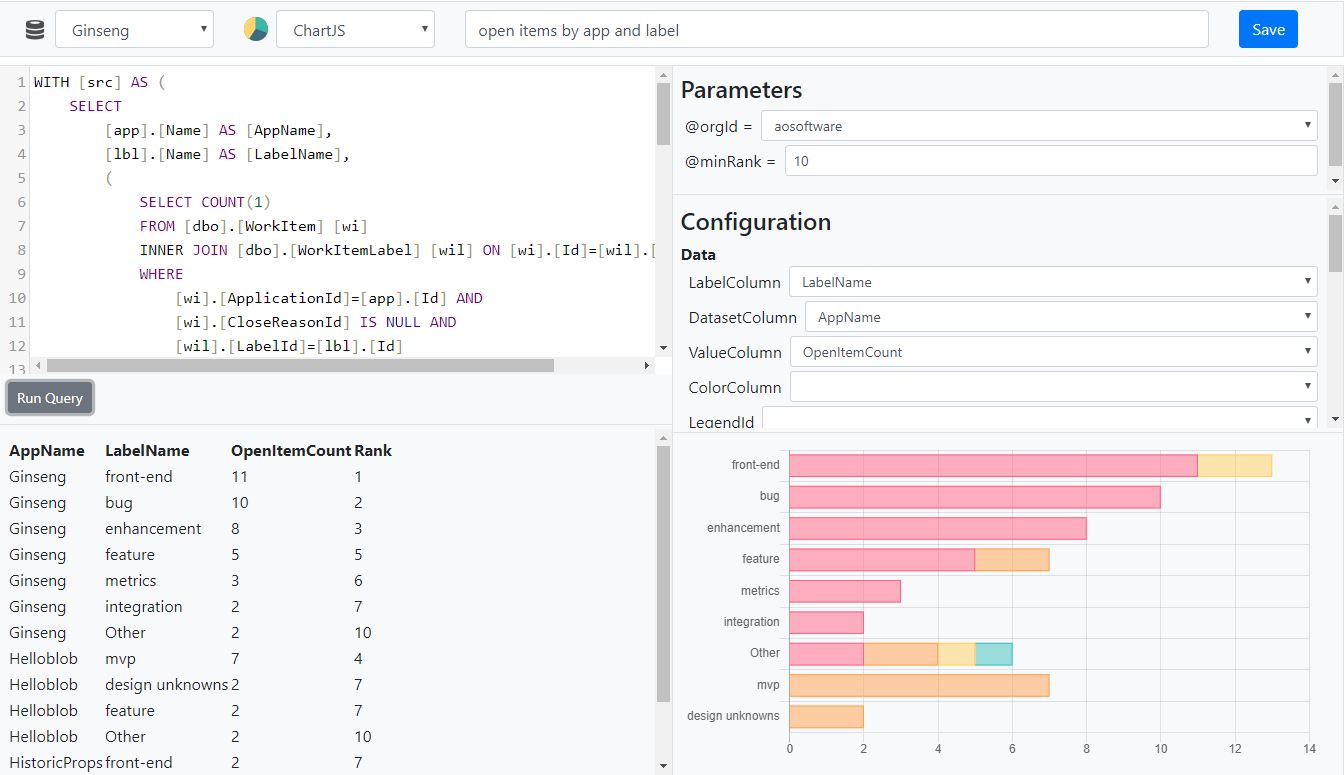
Task: Click the @minRank input field
Action: coord(1051,161)
